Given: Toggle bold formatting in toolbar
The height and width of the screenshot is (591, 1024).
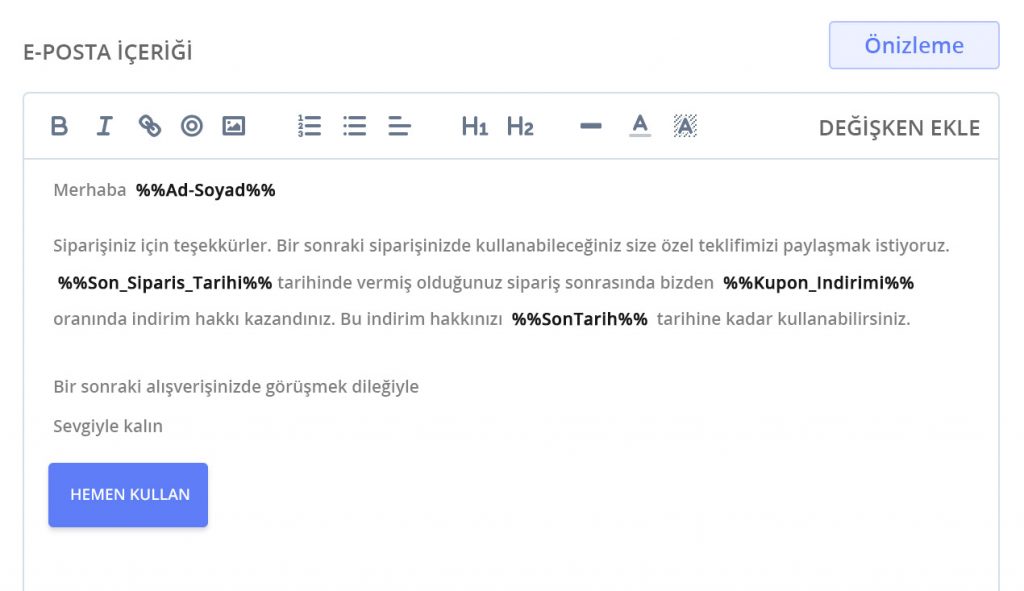Looking at the screenshot, I should click(x=60, y=126).
